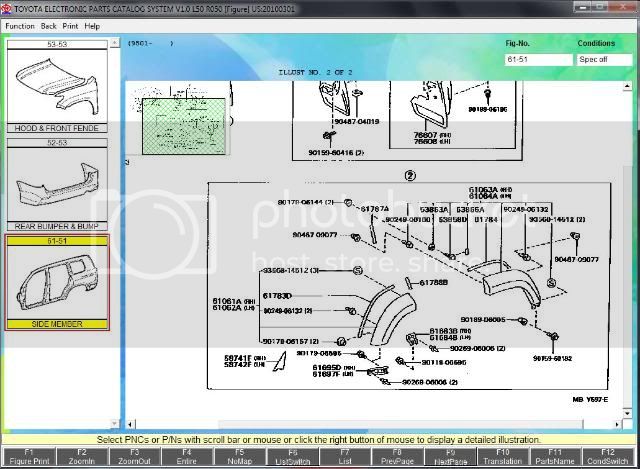This screenshot has height=469, width=640.
Task: Click right arrow of horizontal scrollbar
Action: [x=617, y=425]
